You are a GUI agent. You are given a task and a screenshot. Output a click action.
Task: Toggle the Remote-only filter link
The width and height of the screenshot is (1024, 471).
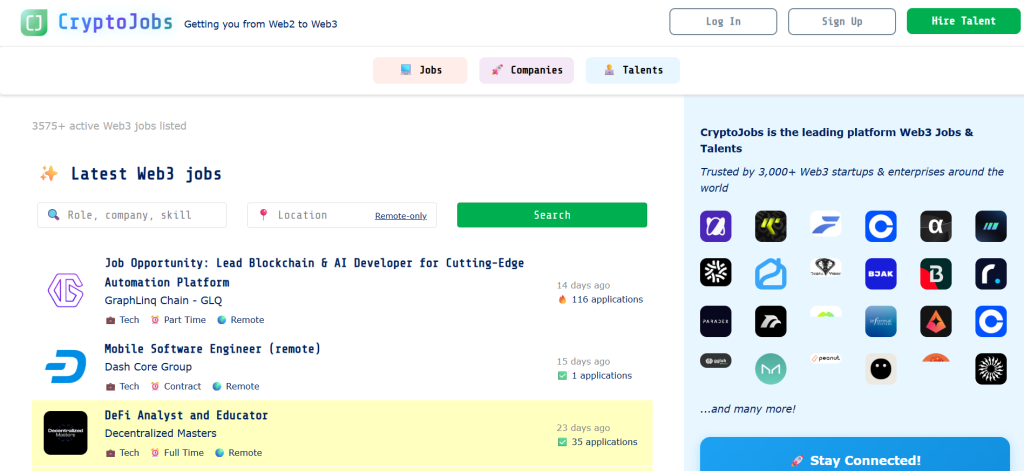tap(401, 216)
